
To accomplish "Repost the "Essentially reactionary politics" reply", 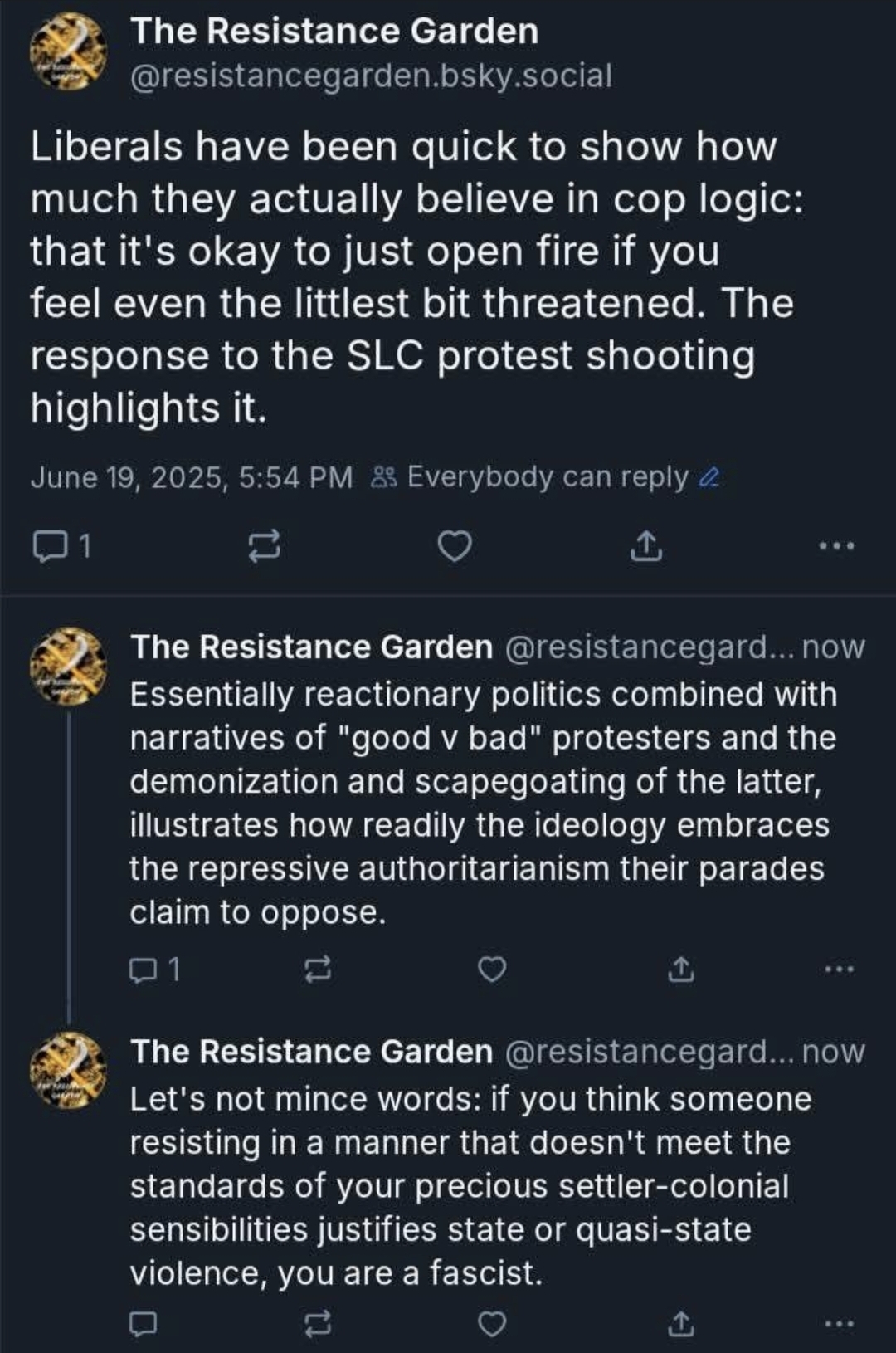I will tap(319, 969).
